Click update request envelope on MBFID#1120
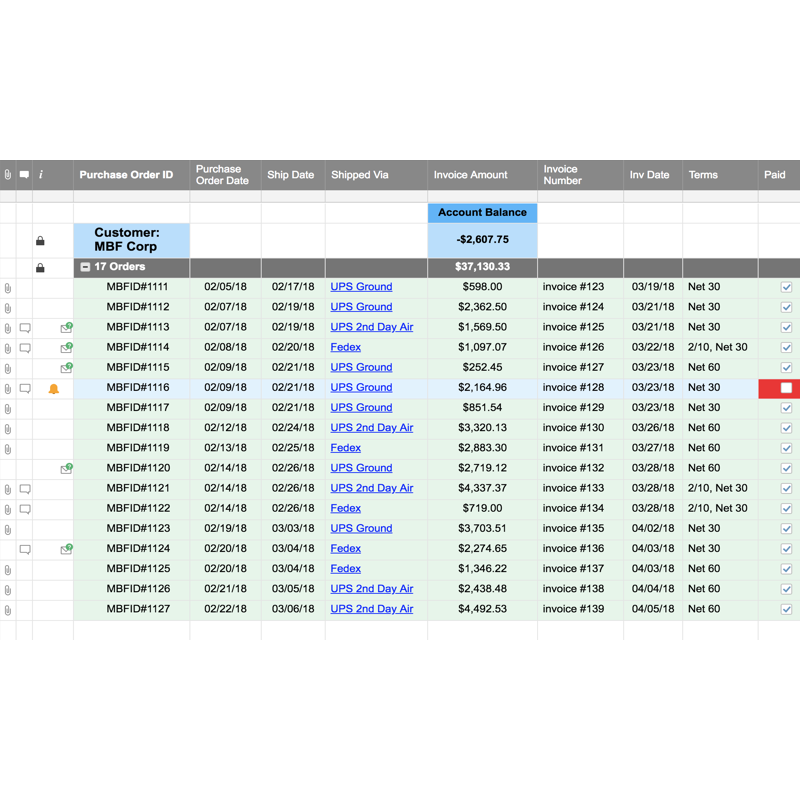This screenshot has width=800, height=800. point(66,468)
